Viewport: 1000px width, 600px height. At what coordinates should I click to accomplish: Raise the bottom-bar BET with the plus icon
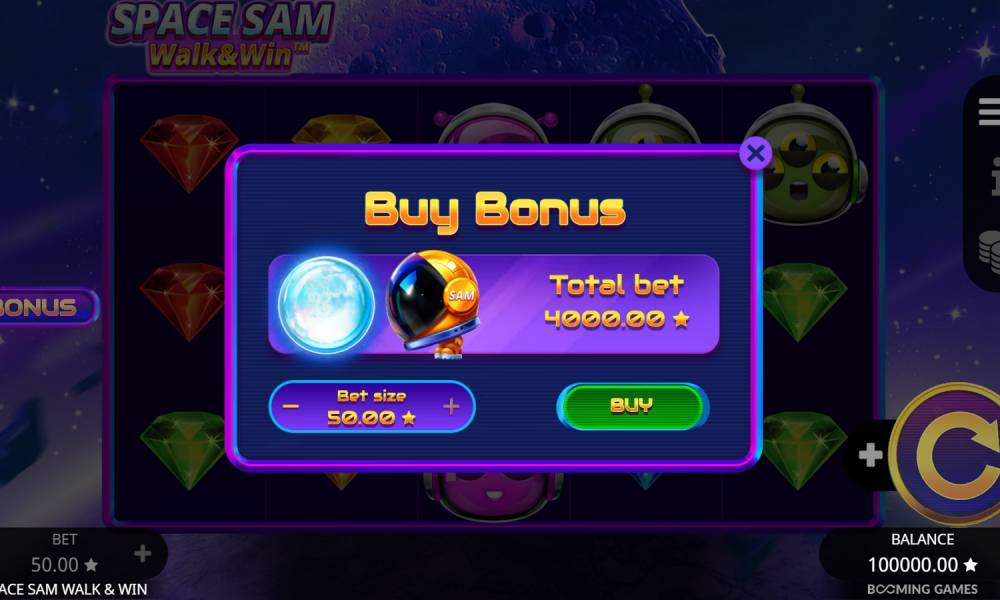pos(143,553)
